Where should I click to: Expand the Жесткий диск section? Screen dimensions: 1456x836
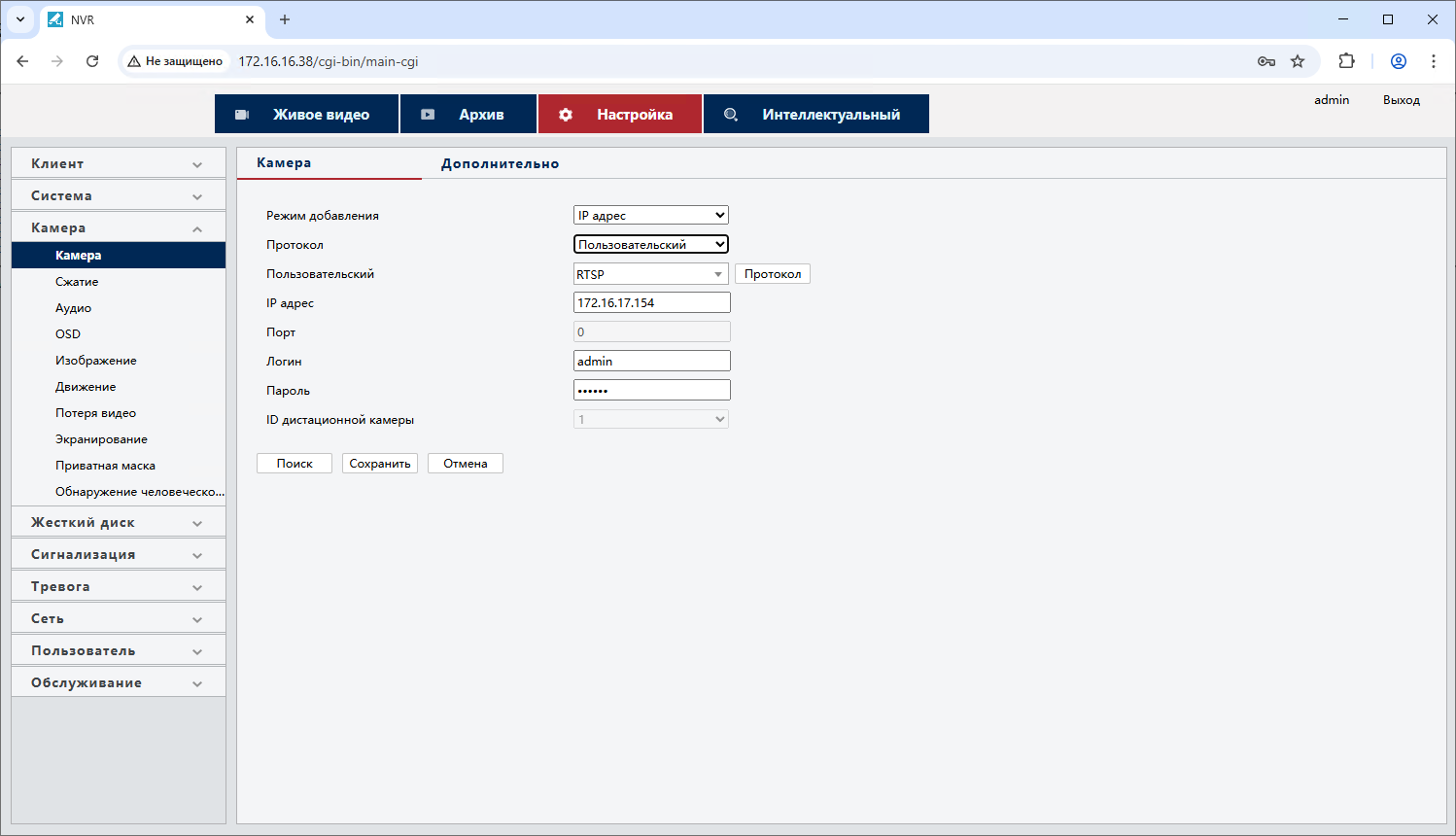119,522
